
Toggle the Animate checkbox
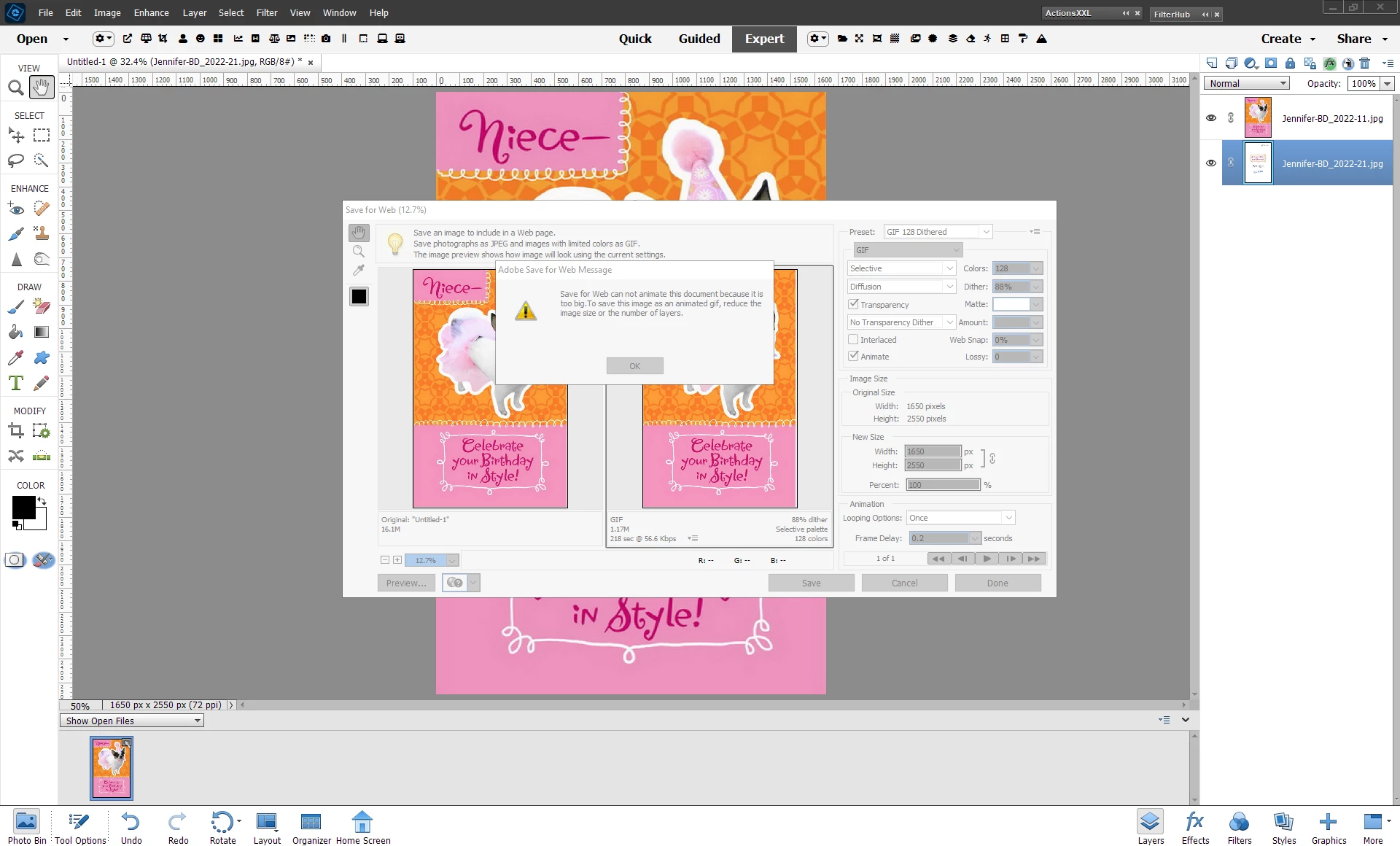[x=853, y=357]
